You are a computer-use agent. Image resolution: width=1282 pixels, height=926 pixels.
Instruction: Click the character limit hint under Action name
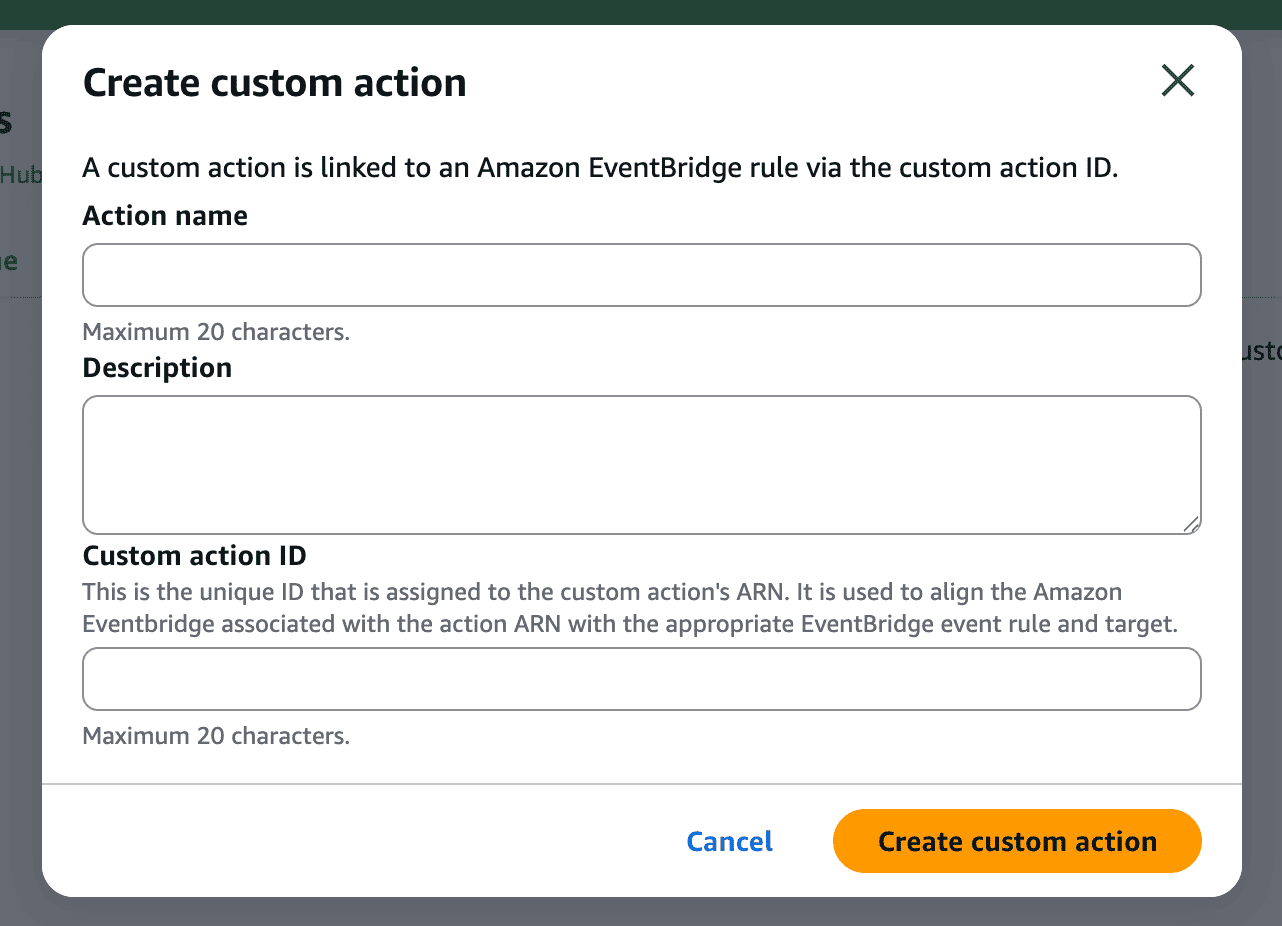pos(216,332)
